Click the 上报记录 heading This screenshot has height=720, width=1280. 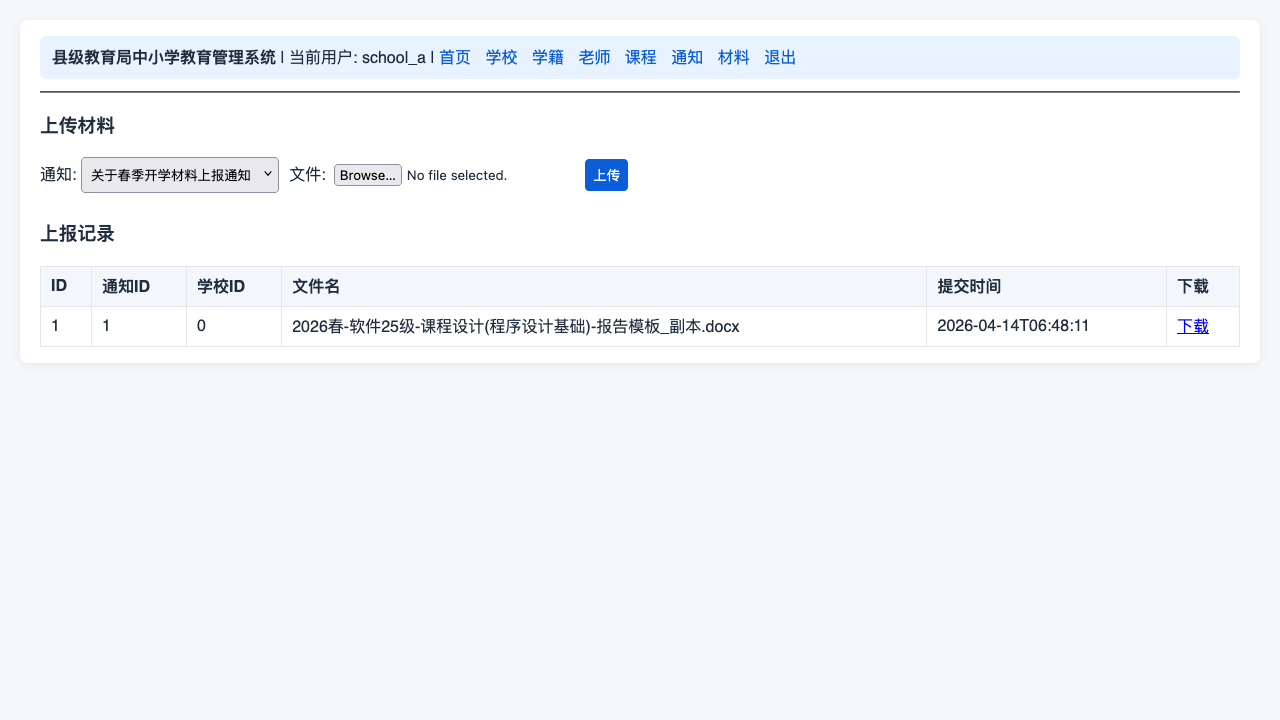(77, 234)
